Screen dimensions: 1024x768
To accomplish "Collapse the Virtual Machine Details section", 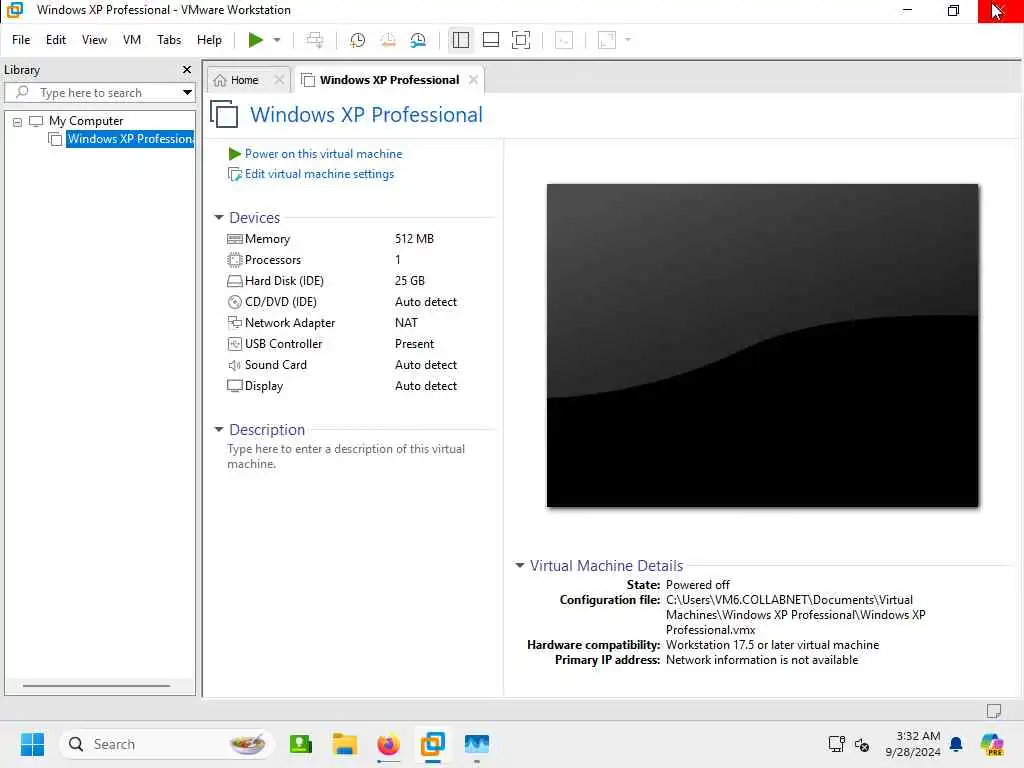I will coord(519,566).
